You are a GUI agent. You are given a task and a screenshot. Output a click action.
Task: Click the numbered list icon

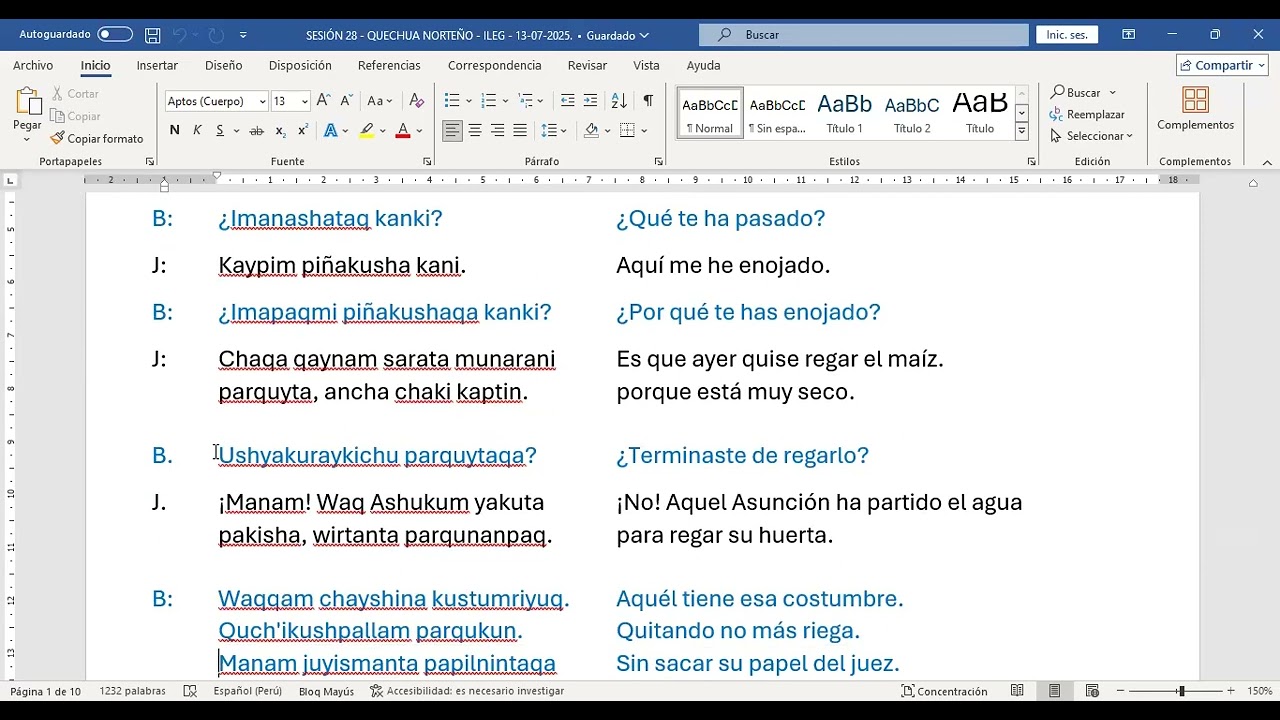pos(488,101)
